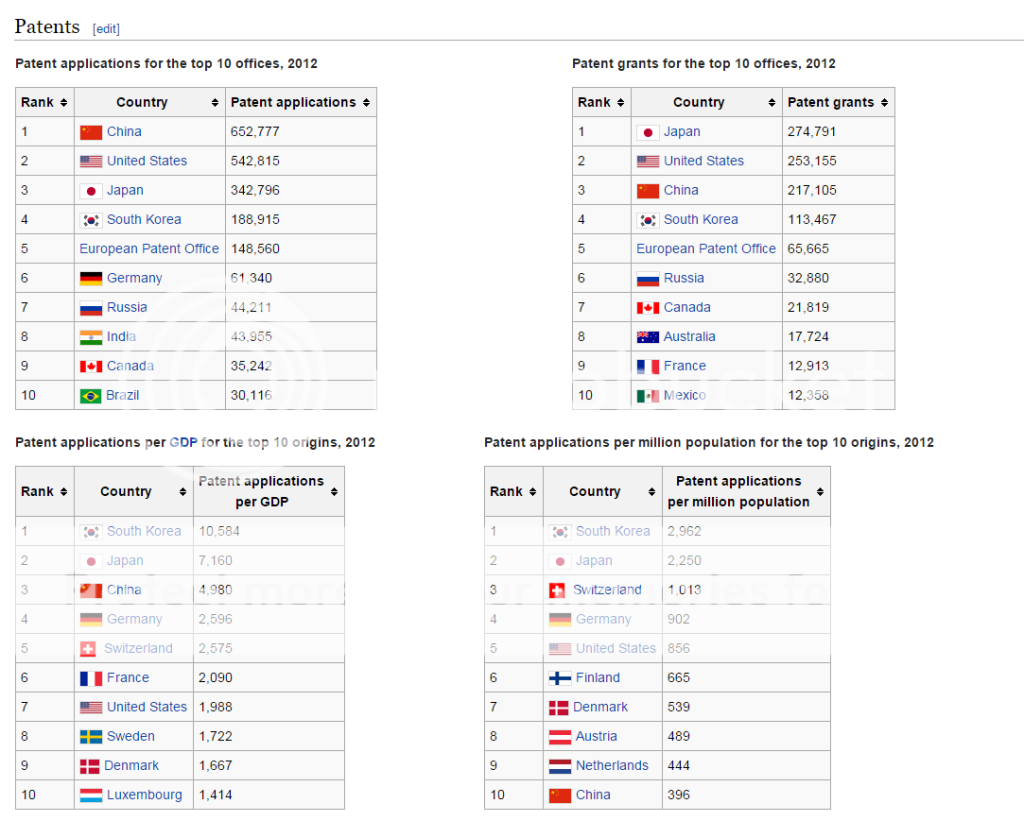Image resolution: width=1024 pixels, height=838 pixels.
Task: Click Switzerland flag beside 1,013
Action: coord(557,591)
